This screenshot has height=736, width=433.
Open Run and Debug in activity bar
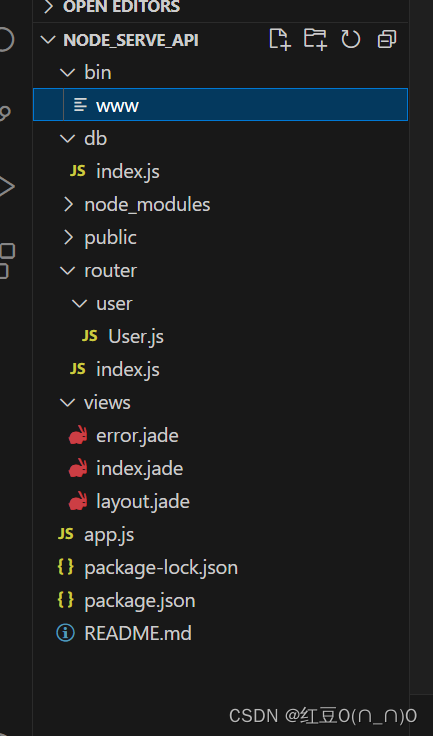[x=6, y=186]
